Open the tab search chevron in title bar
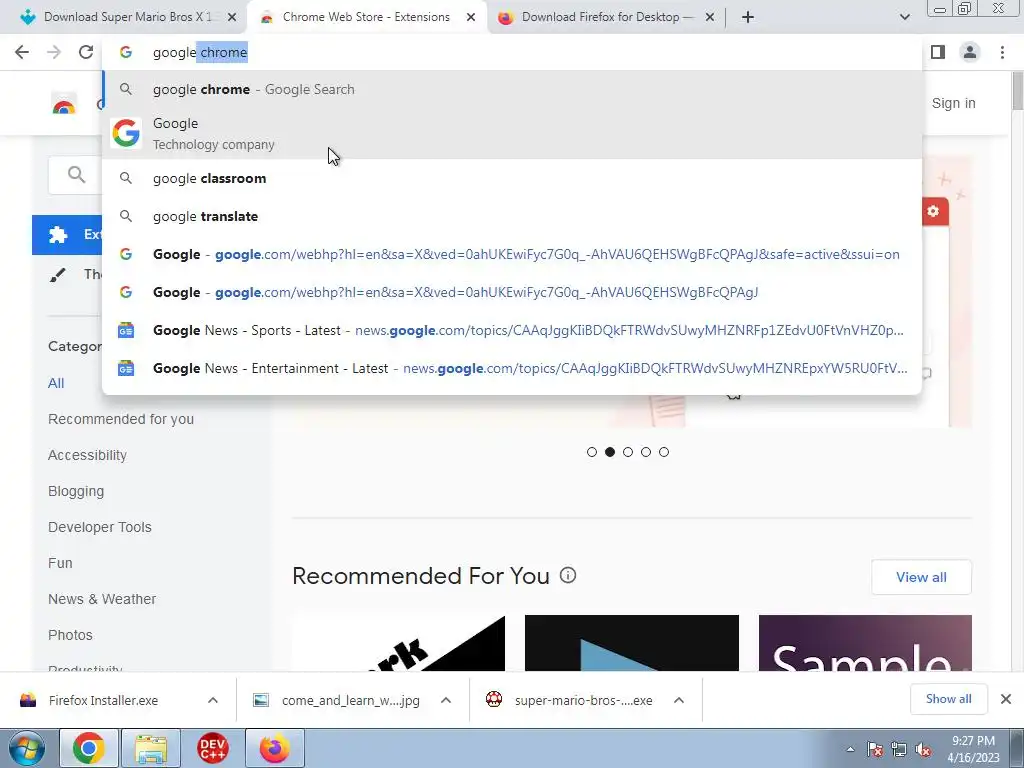The image size is (1024, 768). [904, 17]
